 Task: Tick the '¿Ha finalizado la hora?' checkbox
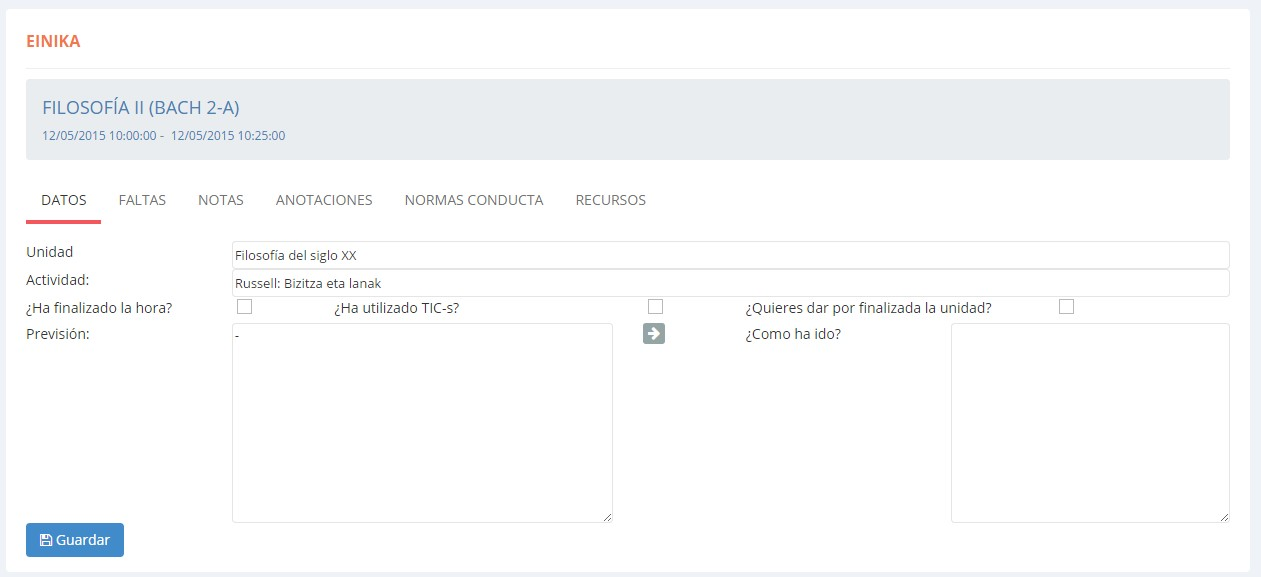tap(244, 307)
